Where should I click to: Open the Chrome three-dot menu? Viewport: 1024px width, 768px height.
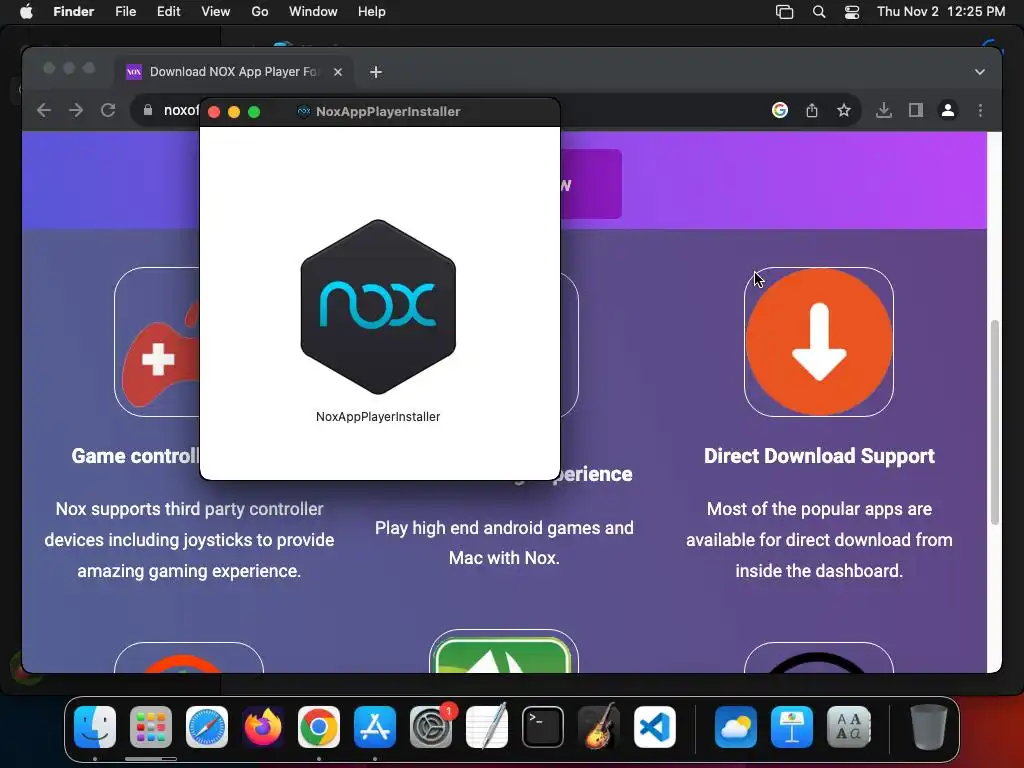coord(980,110)
